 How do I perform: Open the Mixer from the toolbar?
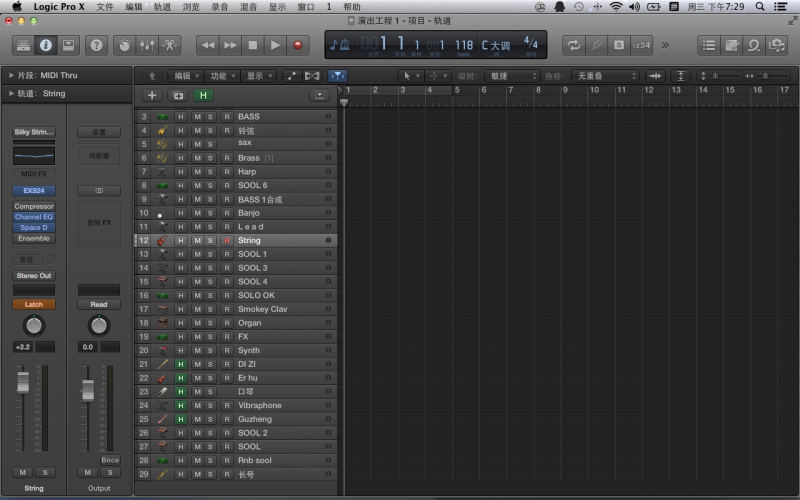(146, 45)
